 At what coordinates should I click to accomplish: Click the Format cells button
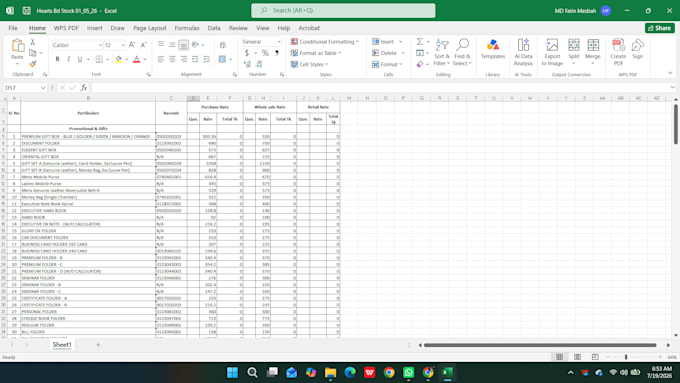pos(386,64)
